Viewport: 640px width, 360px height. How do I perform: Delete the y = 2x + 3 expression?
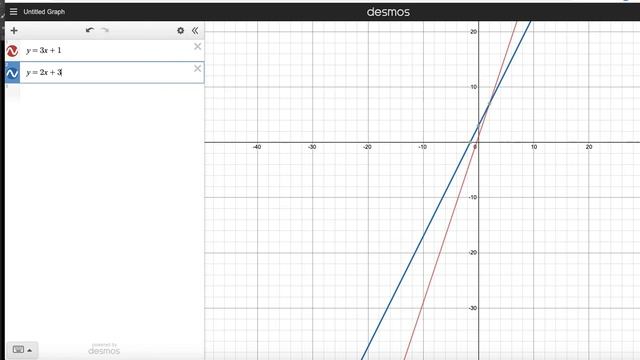coord(198,69)
